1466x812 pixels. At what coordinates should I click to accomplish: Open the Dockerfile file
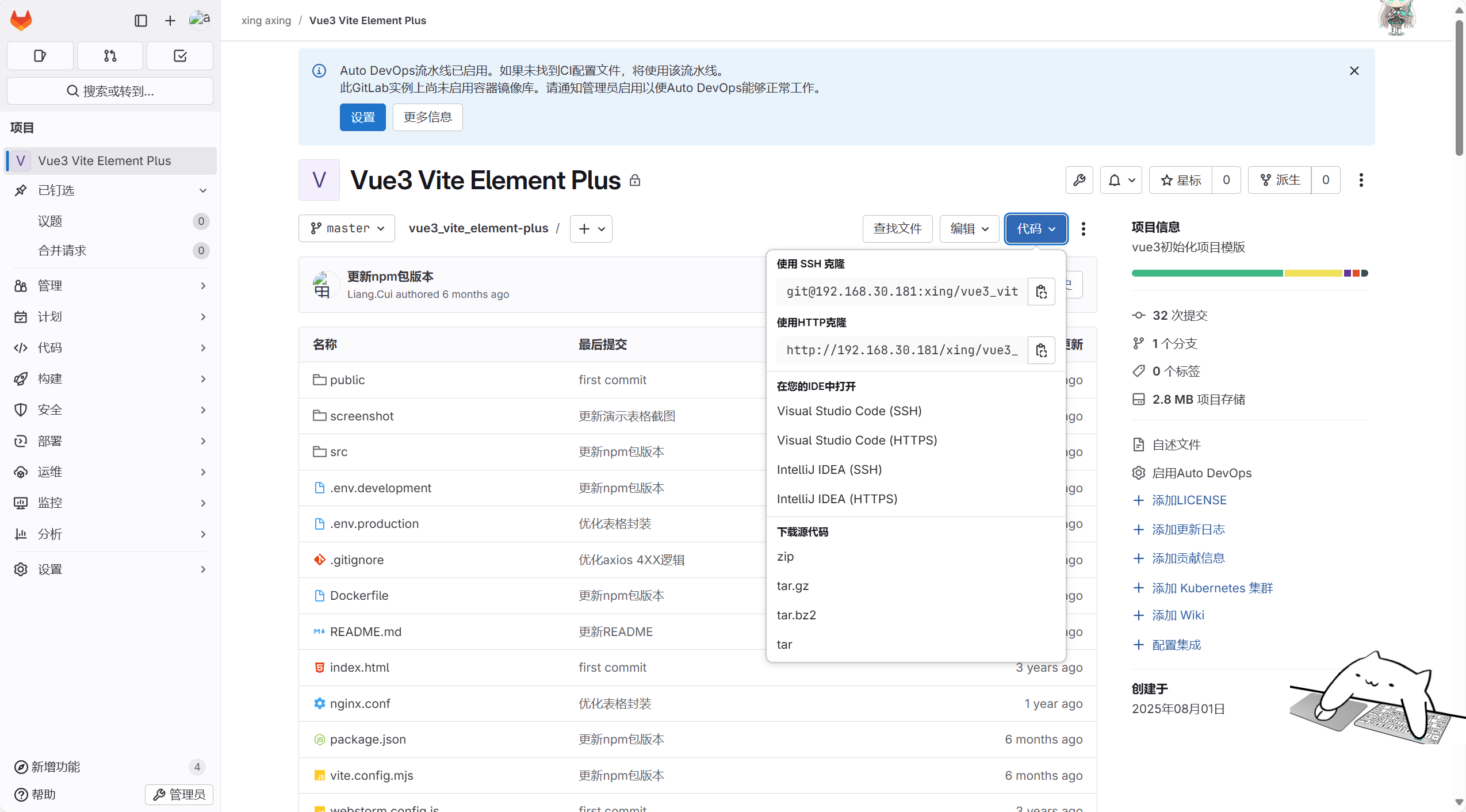point(359,596)
